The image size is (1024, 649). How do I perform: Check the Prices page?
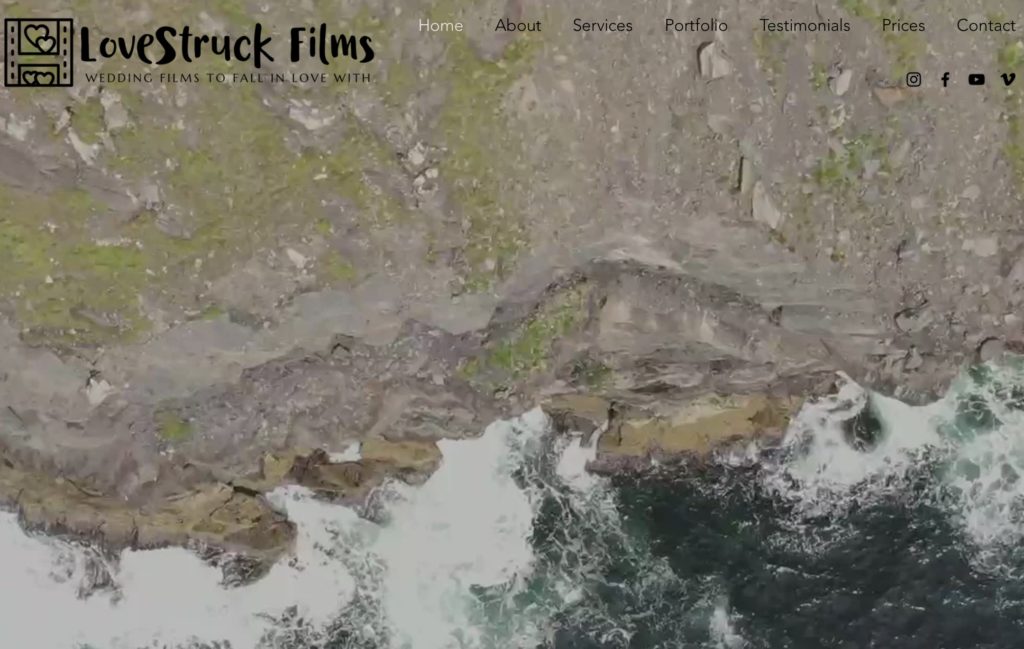click(903, 25)
